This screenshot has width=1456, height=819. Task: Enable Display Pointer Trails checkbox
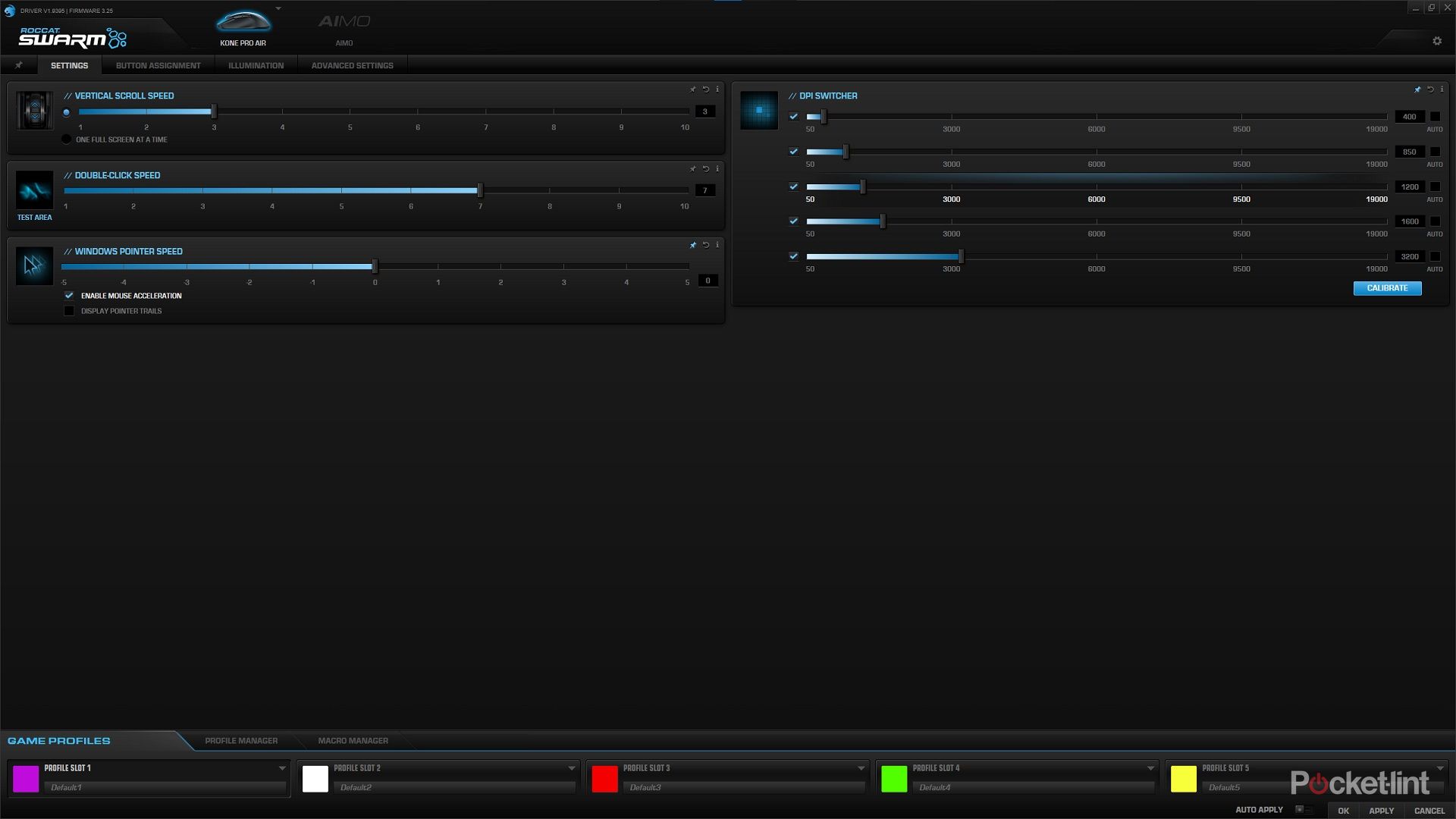69,311
